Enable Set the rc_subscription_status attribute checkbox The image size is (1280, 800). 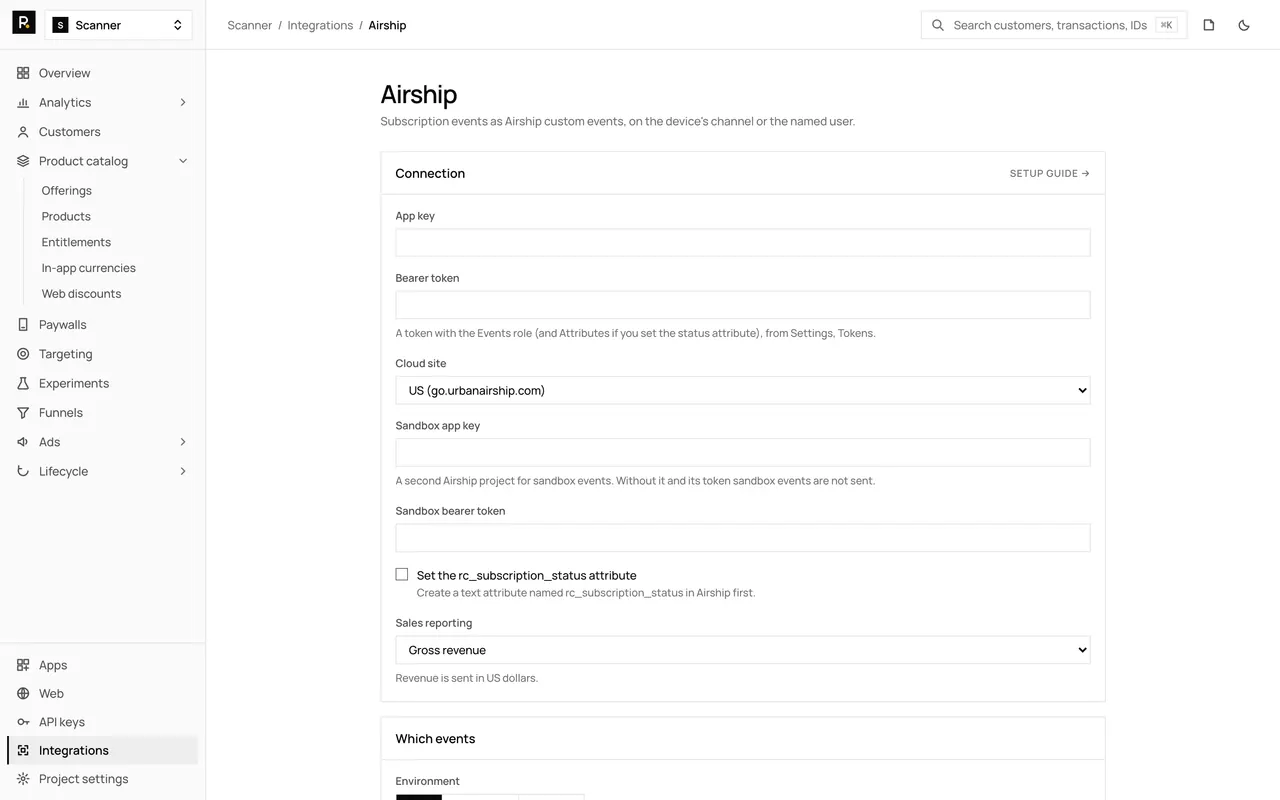[x=402, y=575]
